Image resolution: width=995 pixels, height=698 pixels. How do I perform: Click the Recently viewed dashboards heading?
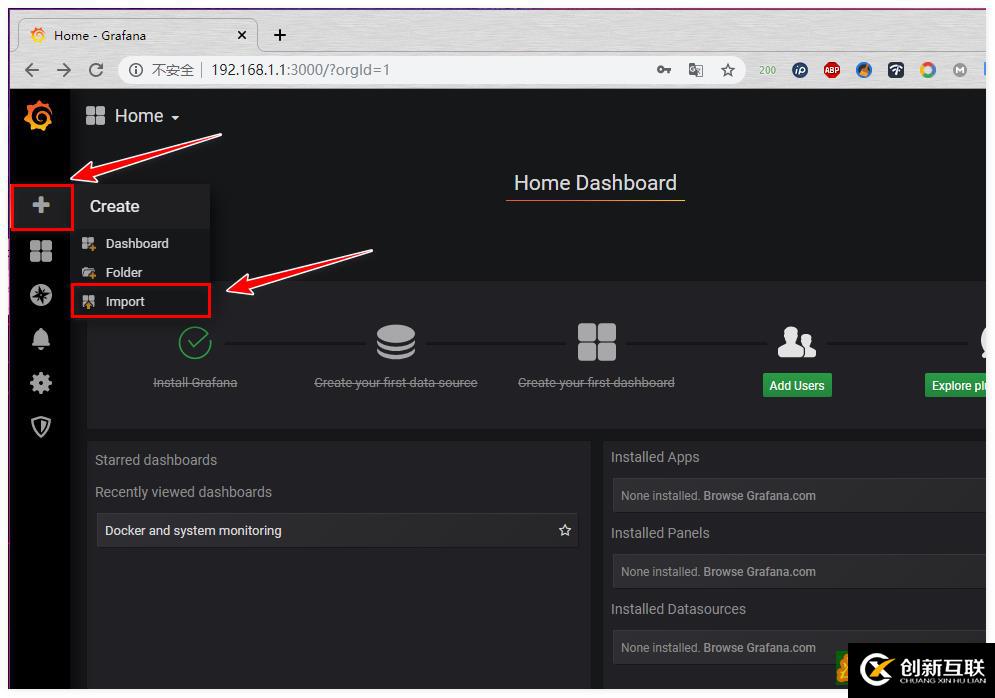click(183, 492)
